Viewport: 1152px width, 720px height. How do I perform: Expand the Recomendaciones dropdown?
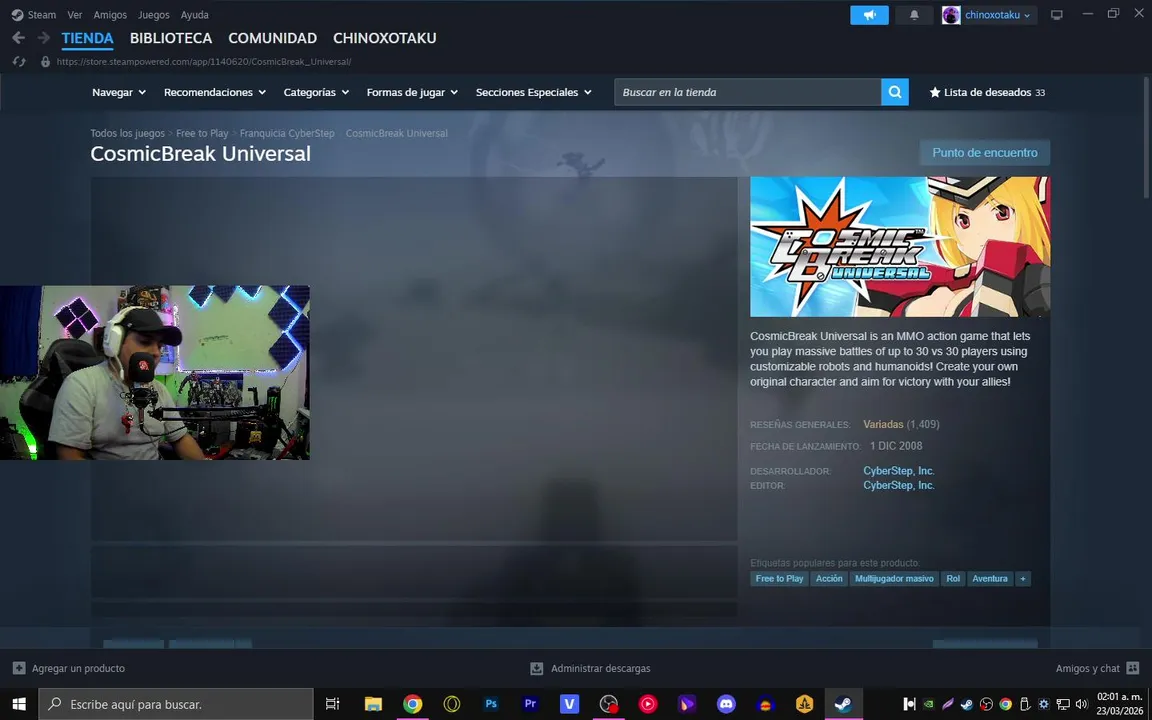pos(215,92)
